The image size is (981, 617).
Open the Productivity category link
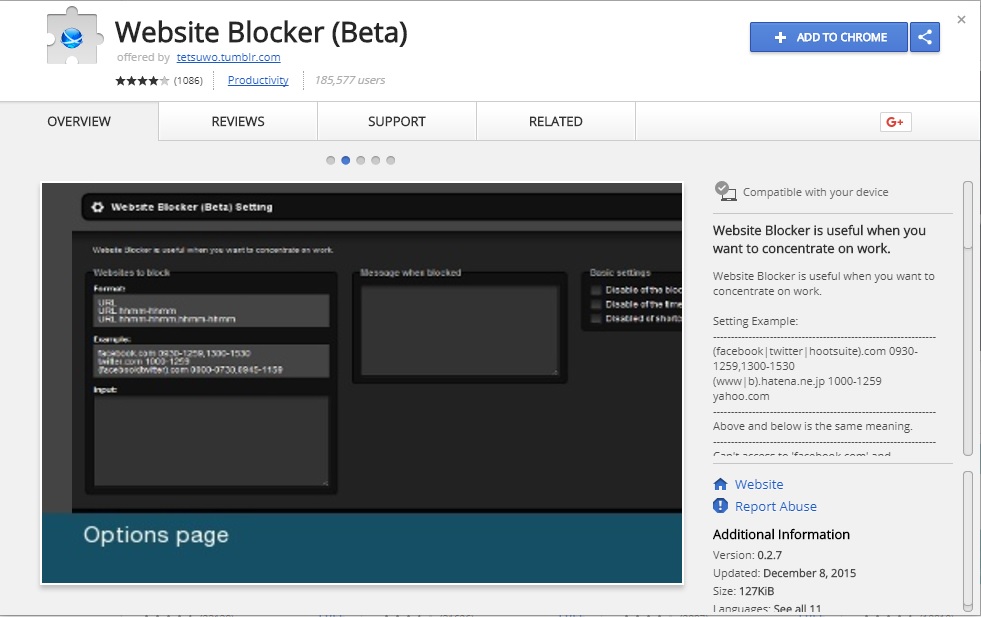click(x=258, y=80)
